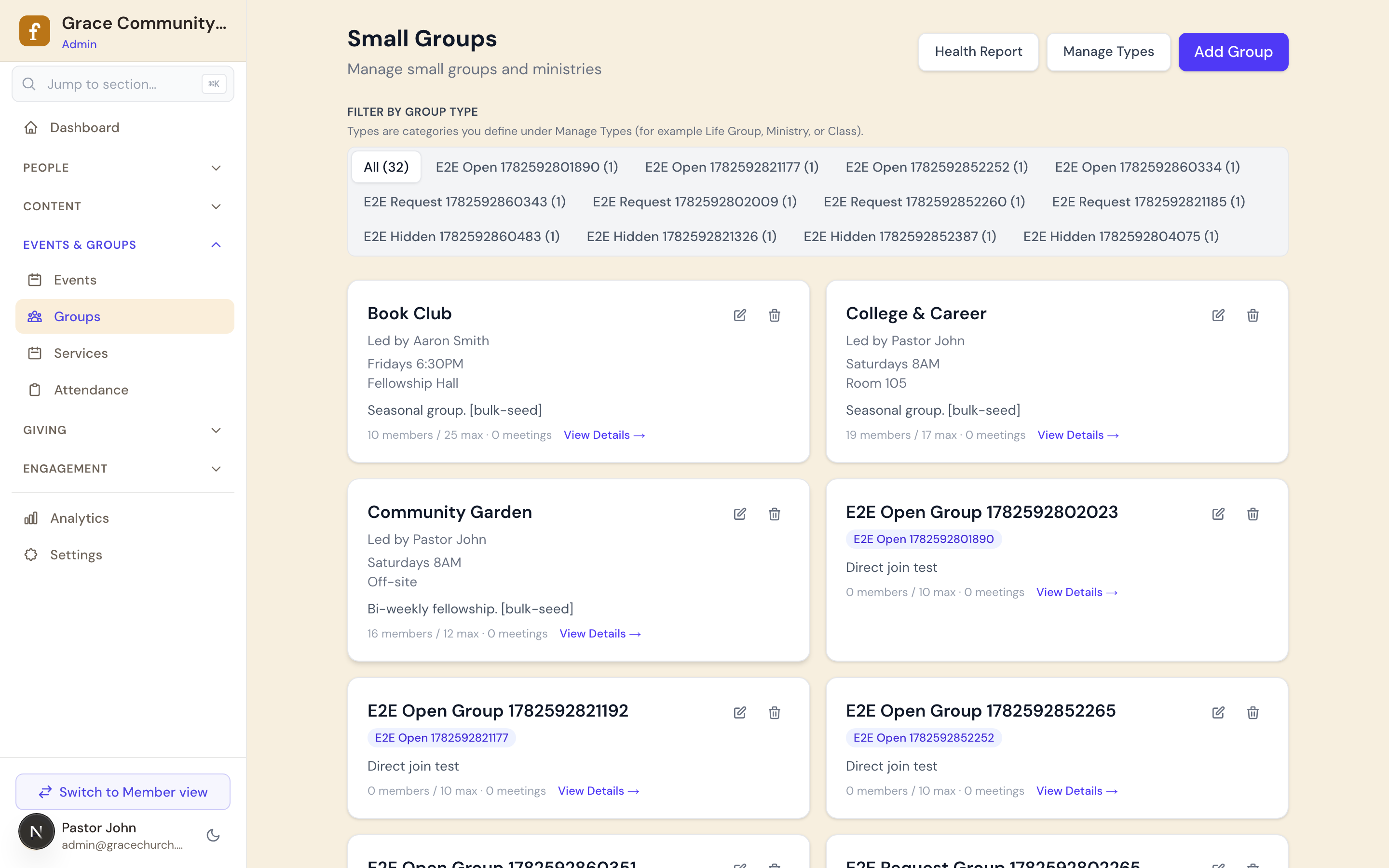
Task: View Details of E2E Open Group 1782592802023
Action: [x=1077, y=593]
